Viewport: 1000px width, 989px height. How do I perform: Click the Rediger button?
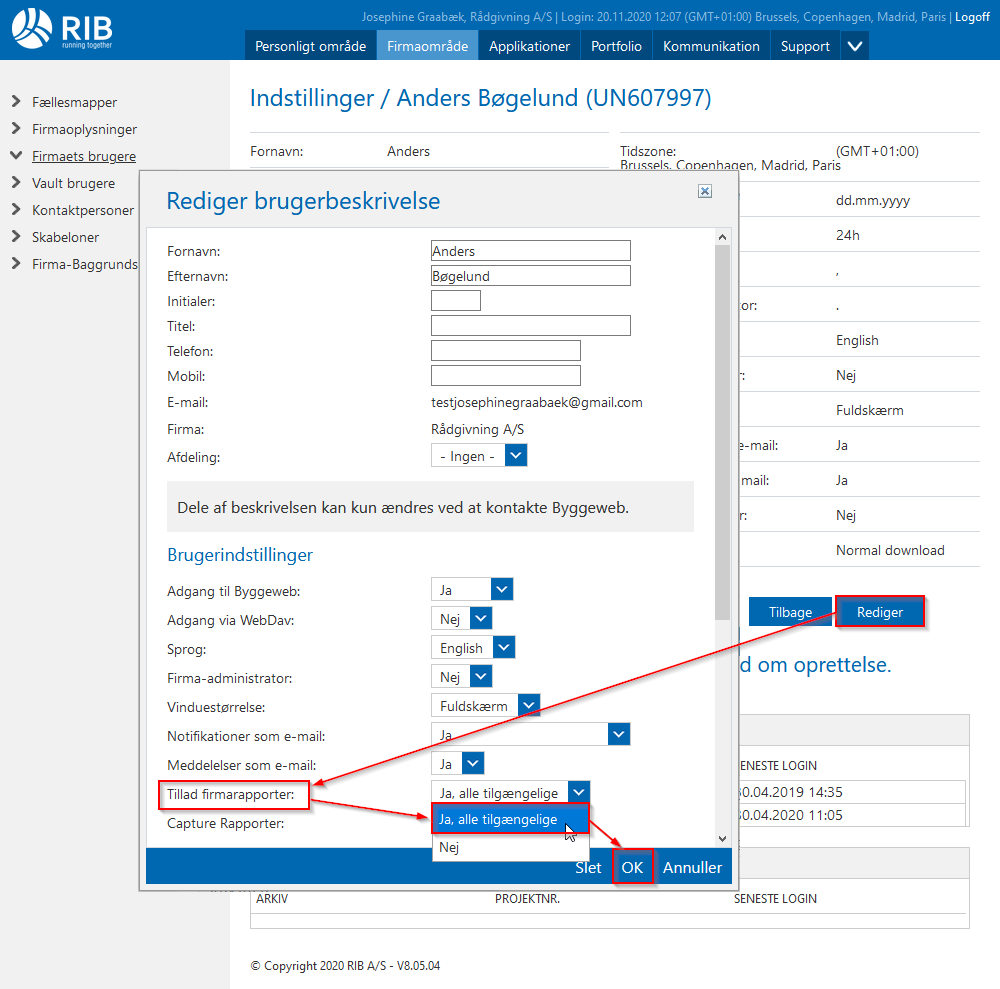point(879,612)
